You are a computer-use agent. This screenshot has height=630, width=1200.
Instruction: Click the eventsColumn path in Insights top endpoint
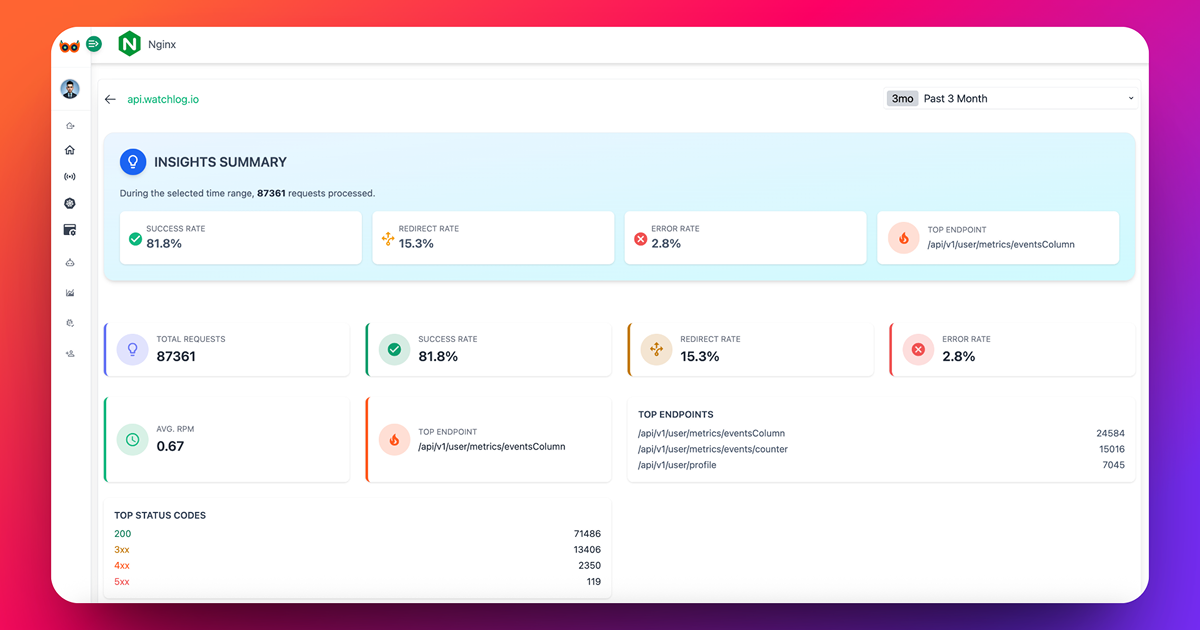coord(1001,244)
